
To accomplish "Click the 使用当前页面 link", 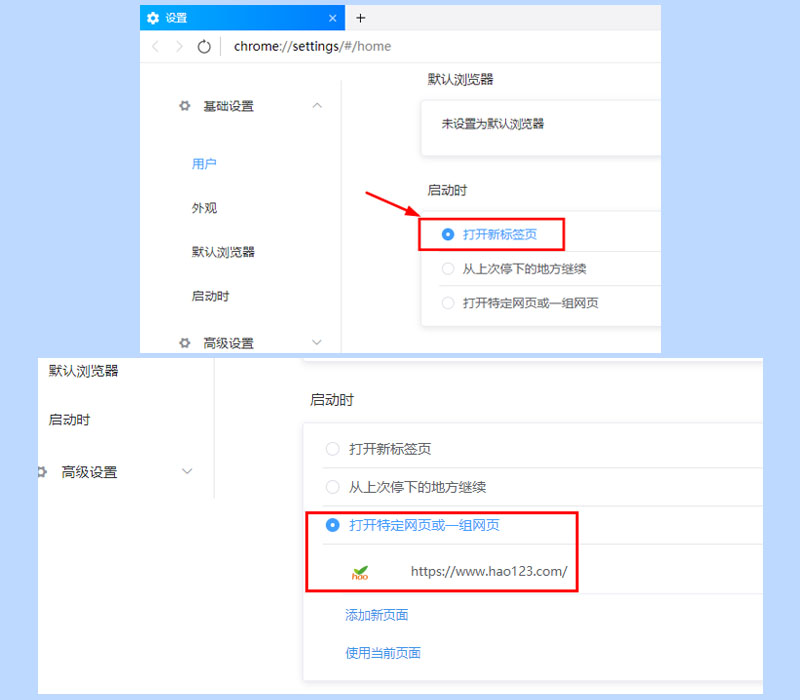I will click(384, 654).
